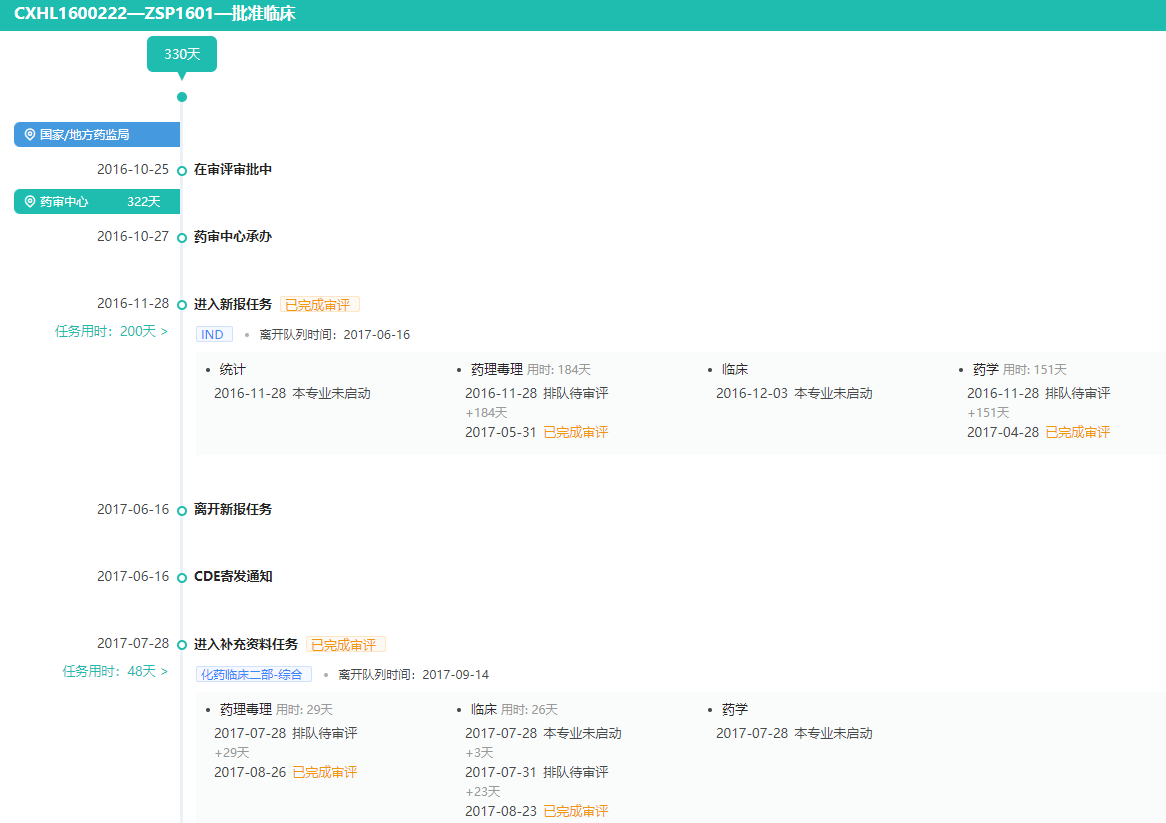
Task: Click page title CXHL1600222—ZSP1601—批准临床
Action: (x=155, y=15)
